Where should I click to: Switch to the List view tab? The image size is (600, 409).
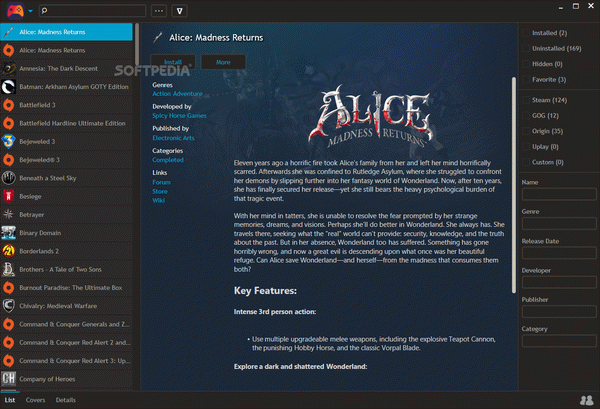click(10, 400)
